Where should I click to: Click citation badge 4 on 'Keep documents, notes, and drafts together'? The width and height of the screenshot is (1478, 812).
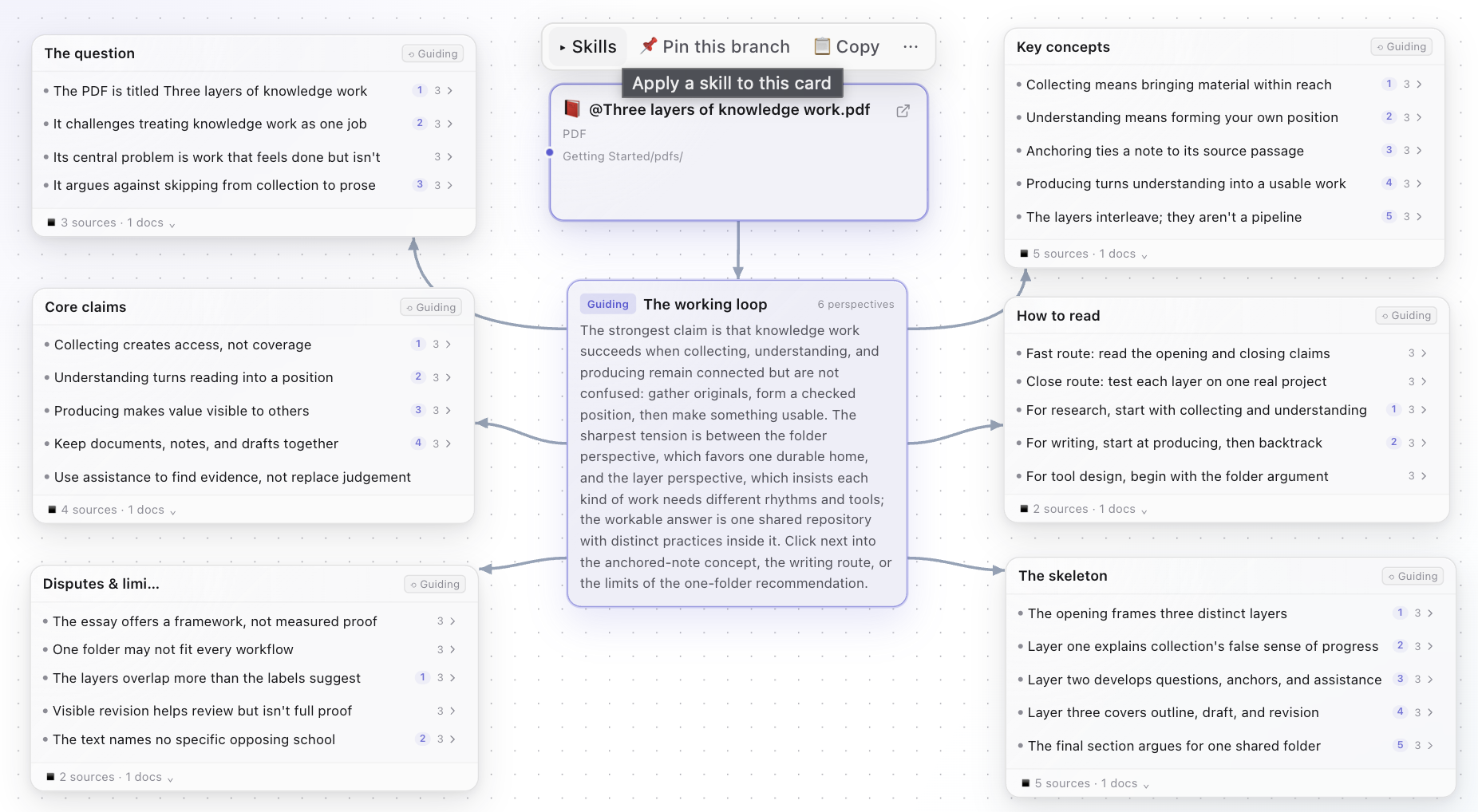(x=418, y=443)
